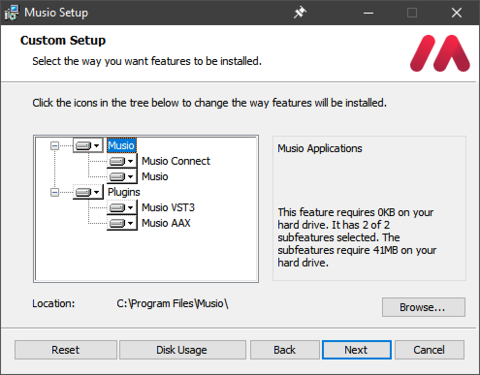
Task: Open install options for top-level Musio feature
Action: [88, 146]
